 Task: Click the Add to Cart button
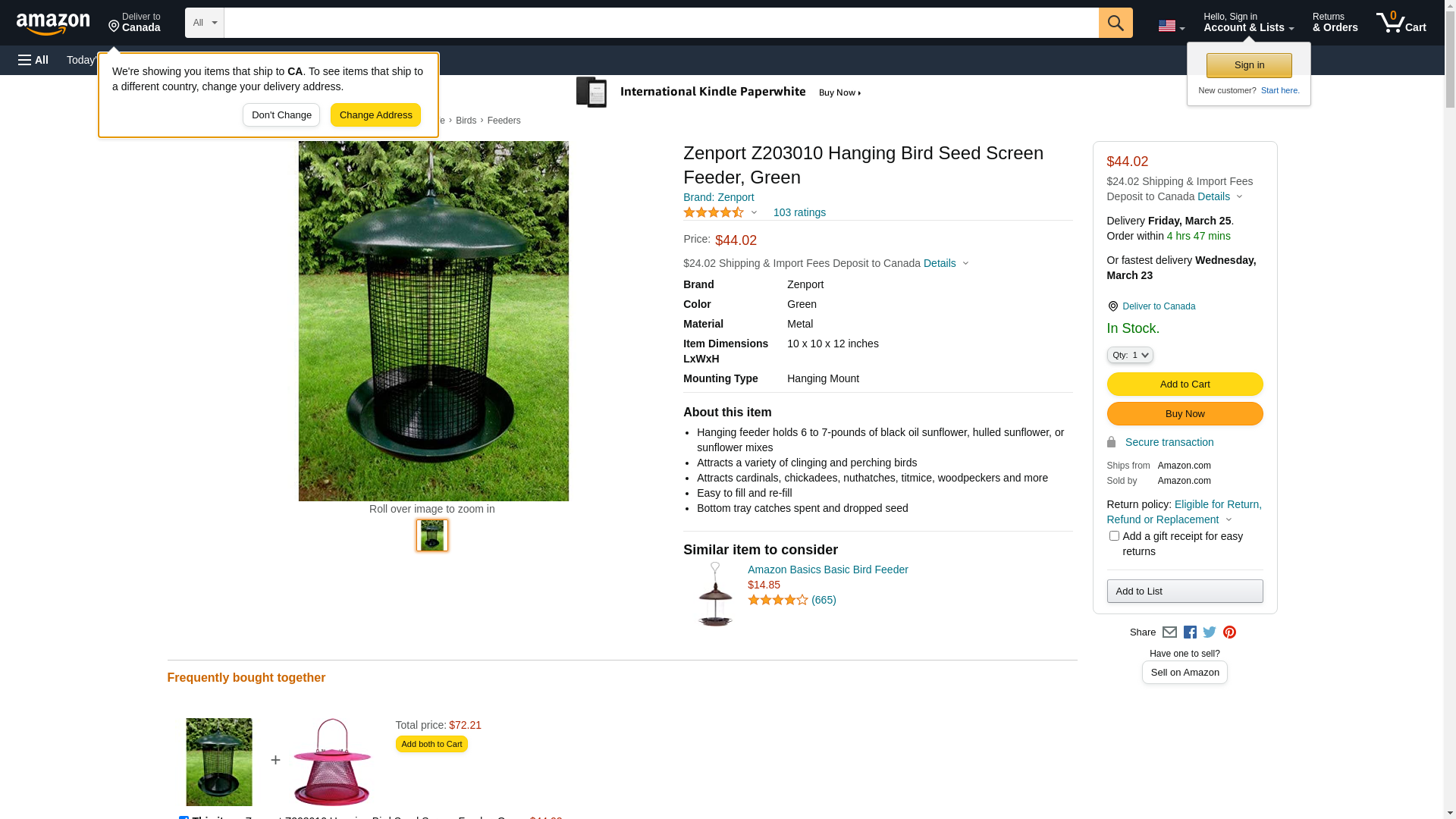[x=1185, y=384]
